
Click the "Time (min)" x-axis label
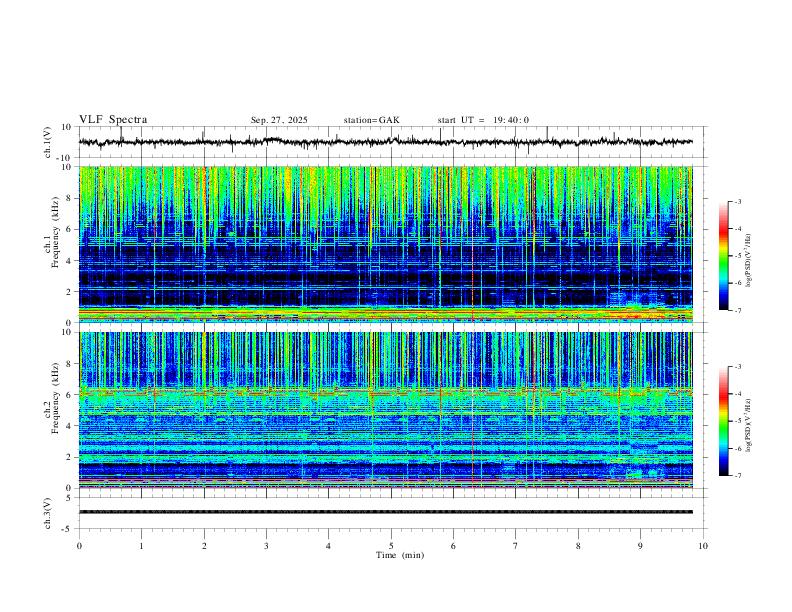[400, 555]
